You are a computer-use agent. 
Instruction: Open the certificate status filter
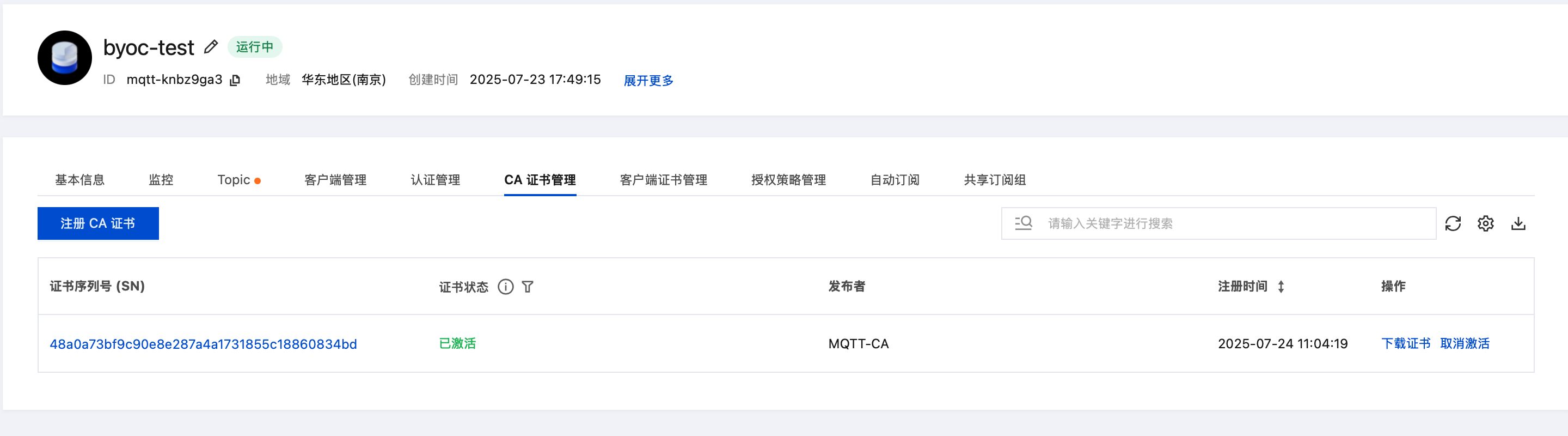click(528, 287)
